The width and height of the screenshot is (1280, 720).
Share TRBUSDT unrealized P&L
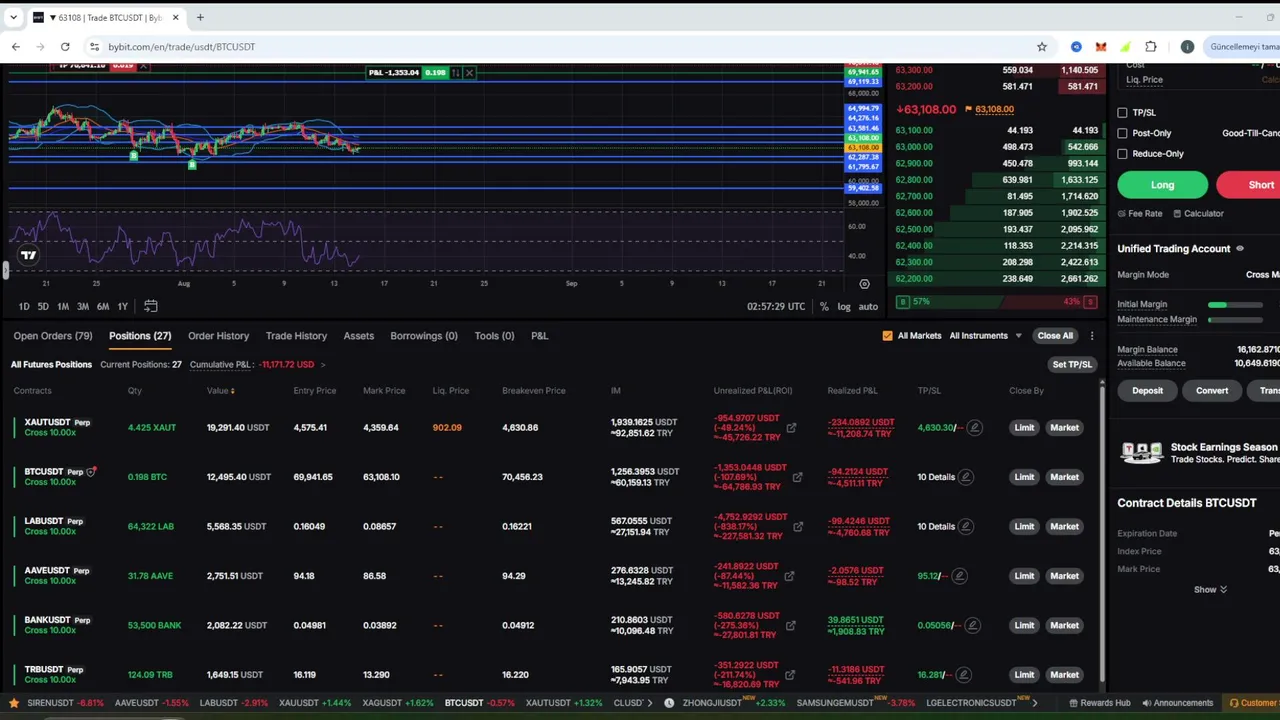click(x=791, y=674)
